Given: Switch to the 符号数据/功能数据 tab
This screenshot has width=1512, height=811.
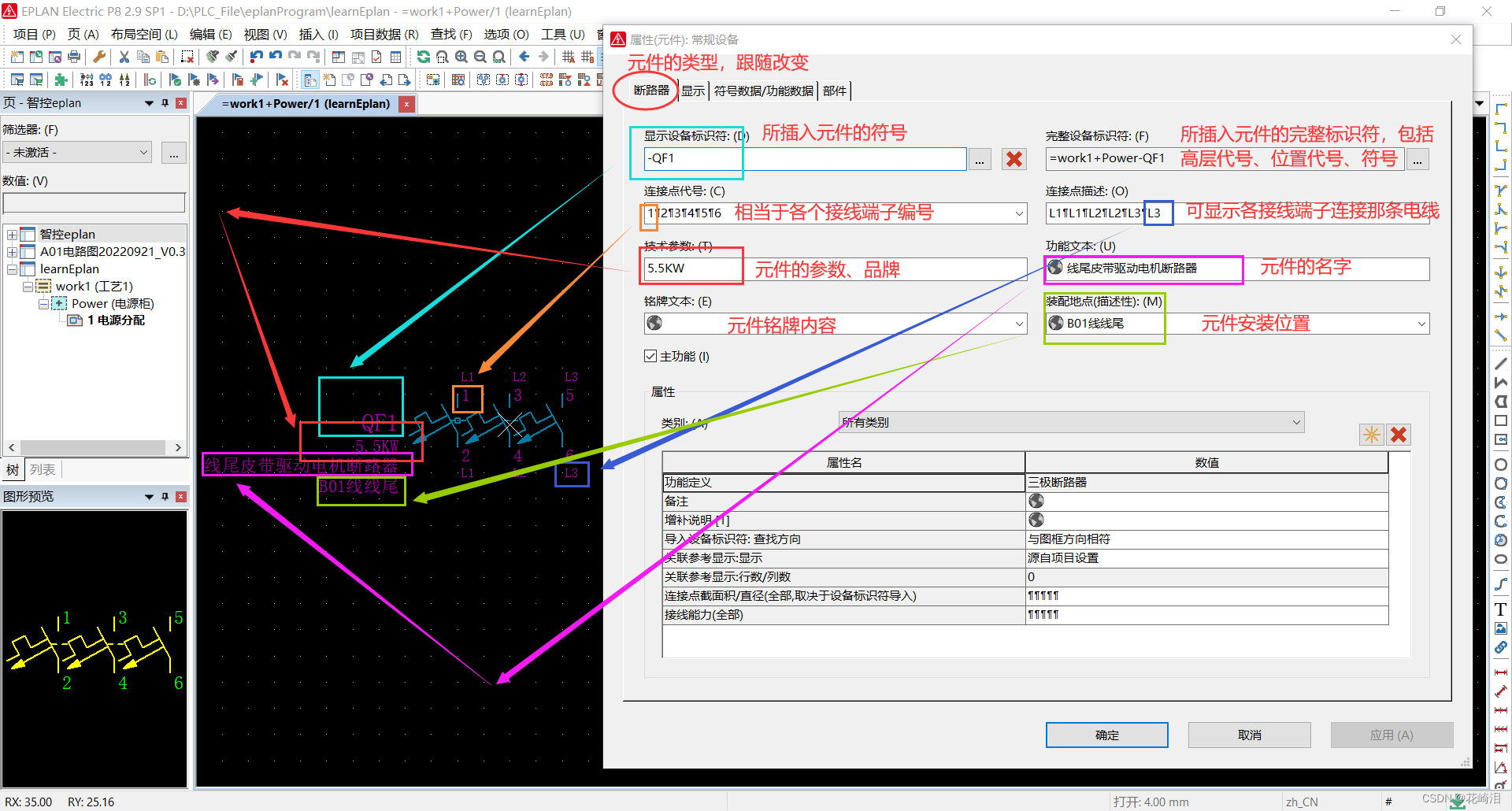Looking at the screenshot, I should tap(763, 91).
